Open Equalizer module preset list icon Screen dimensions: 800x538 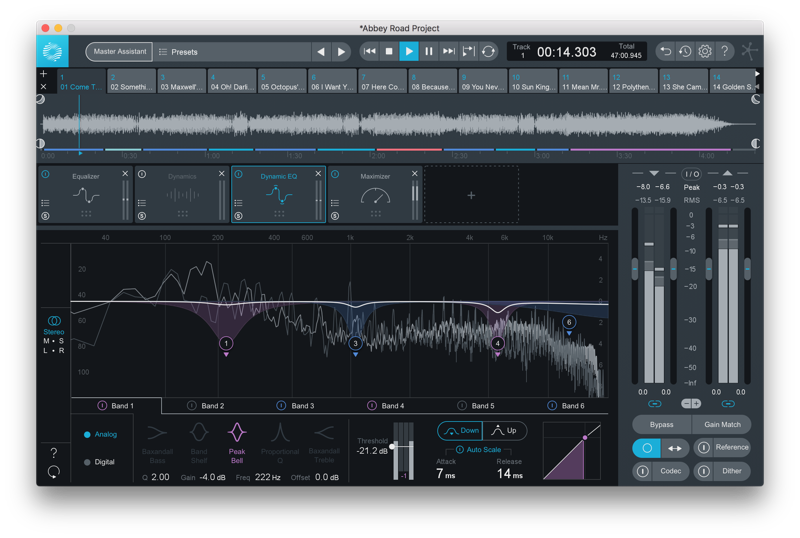[x=45, y=203]
